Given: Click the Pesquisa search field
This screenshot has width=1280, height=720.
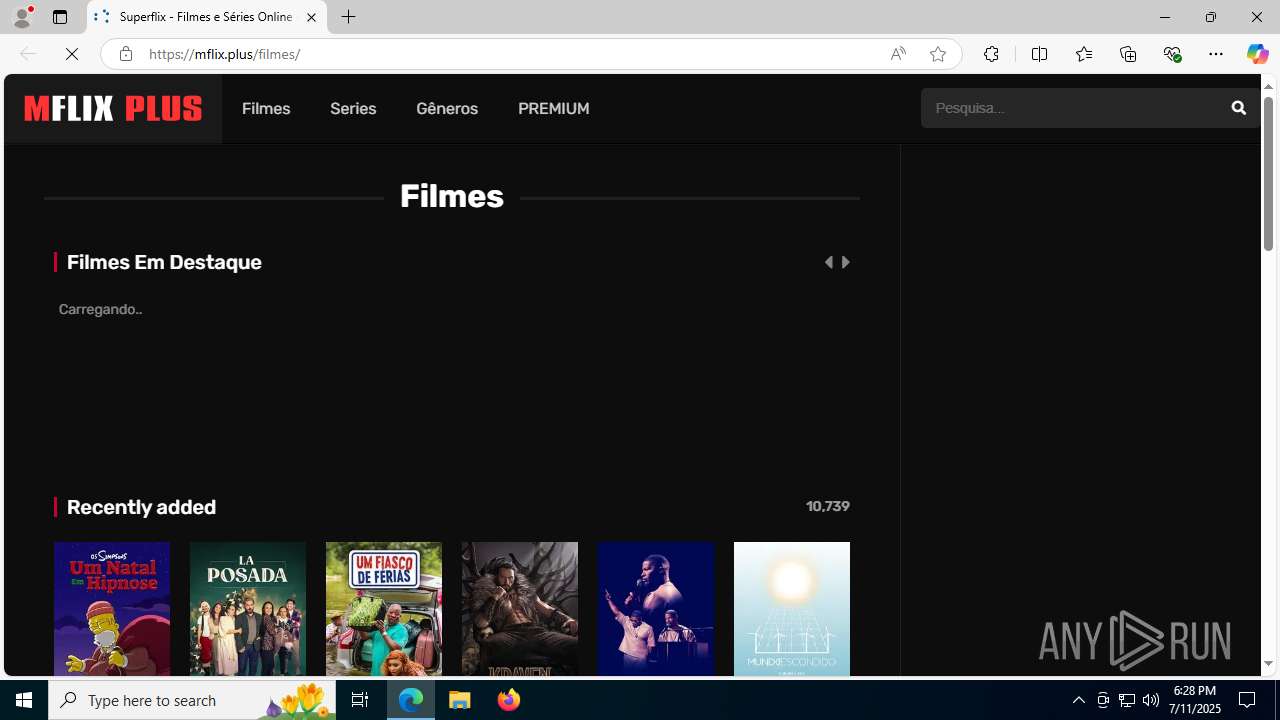Looking at the screenshot, I should click(x=1070, y=108).
